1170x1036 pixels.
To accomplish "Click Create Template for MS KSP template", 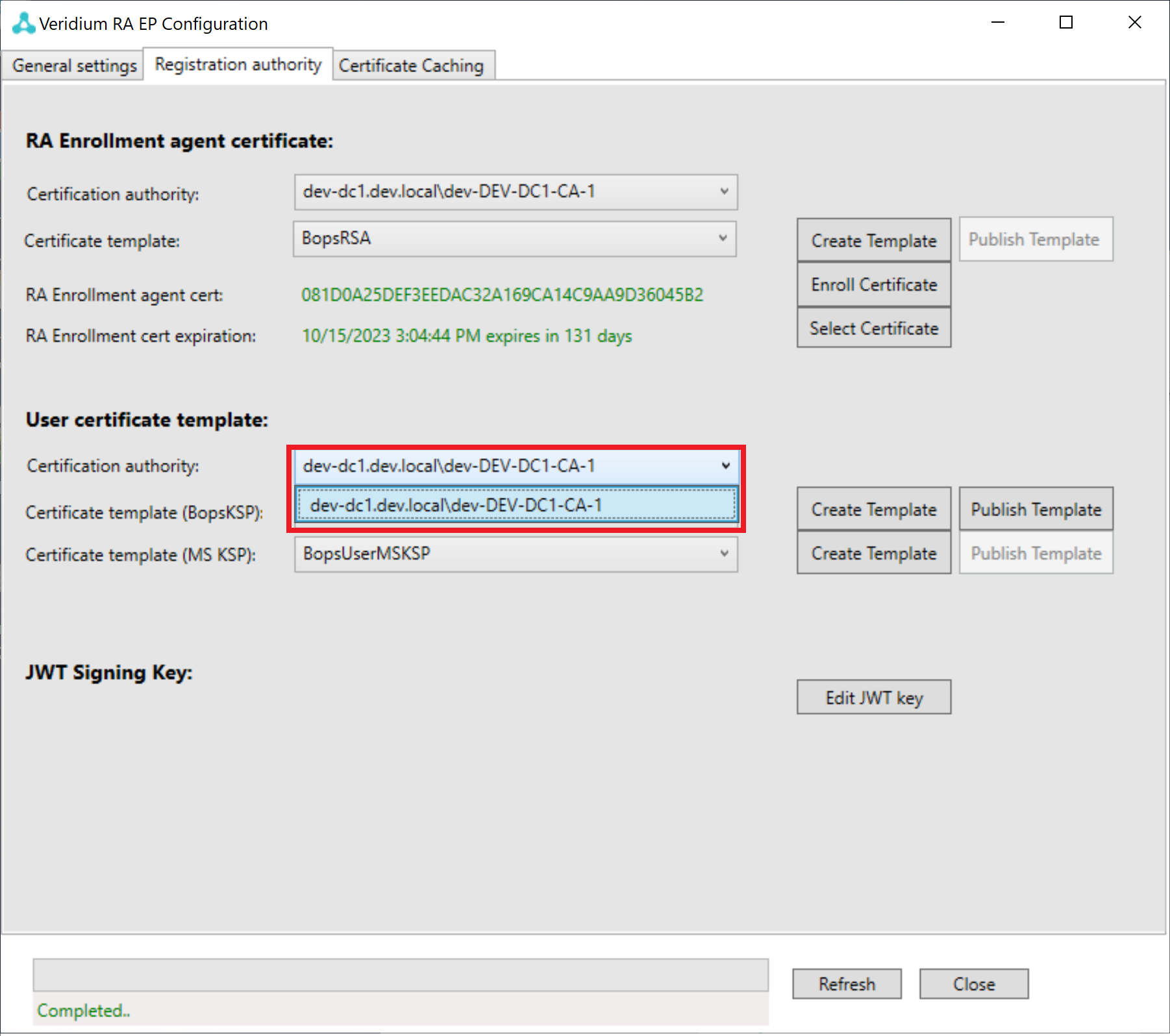I will coord(873,554).
